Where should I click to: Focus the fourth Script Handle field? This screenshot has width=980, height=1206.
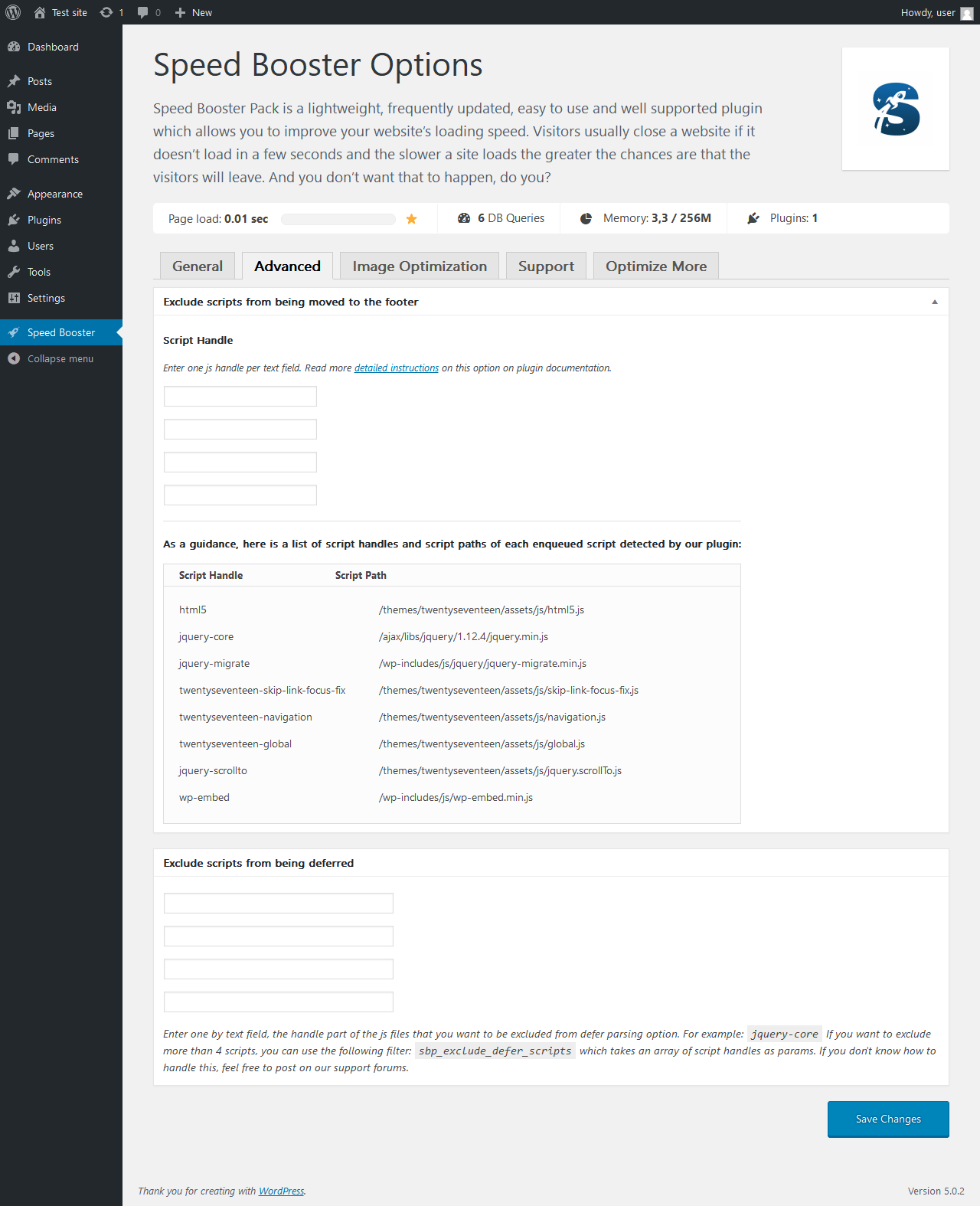240,495
